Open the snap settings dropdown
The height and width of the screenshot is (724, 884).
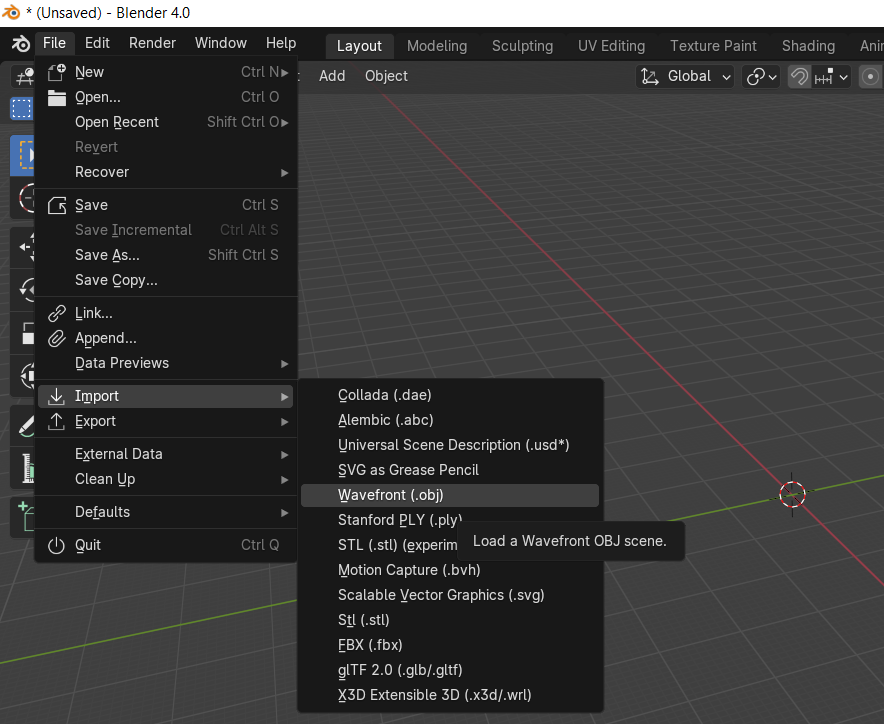[x=831, y=76]
